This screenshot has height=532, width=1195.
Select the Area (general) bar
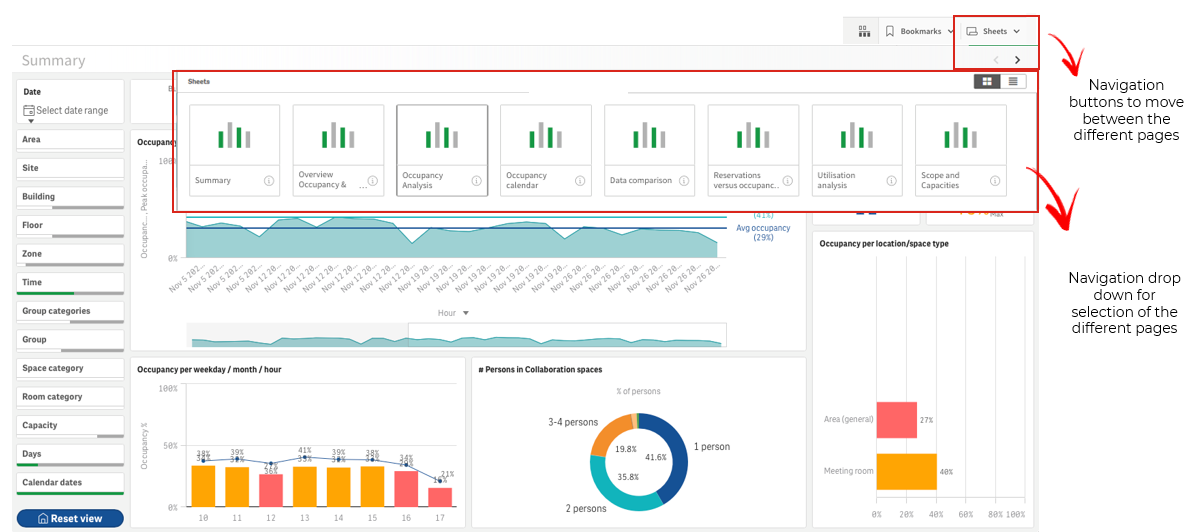896,420
